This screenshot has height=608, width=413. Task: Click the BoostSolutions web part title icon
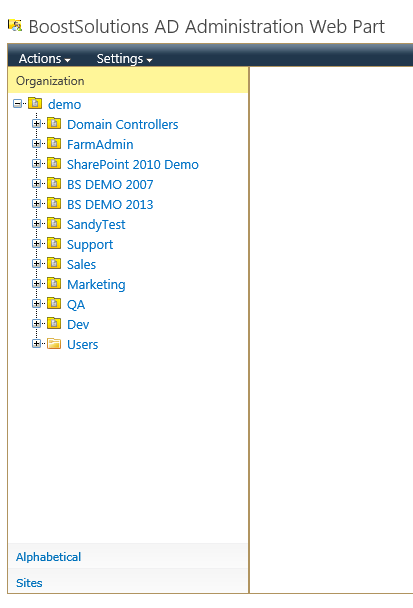(x=15, y=26)
